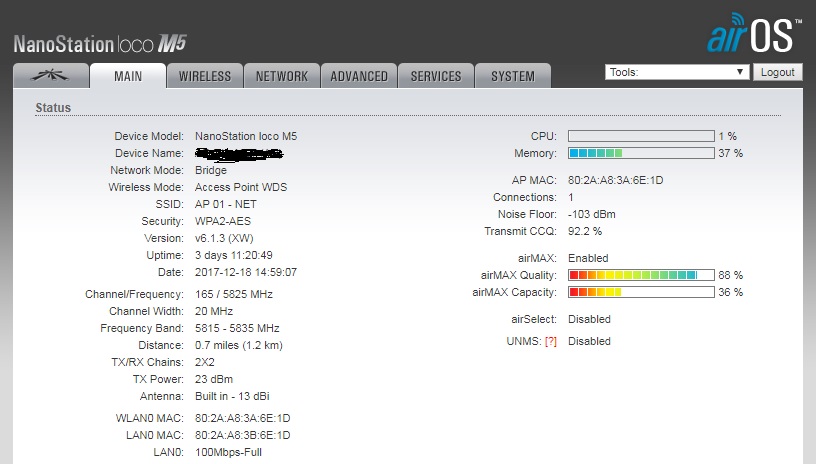The width and height of the screenshot is (816, 464).
Task: Click the Logout button
Action: pyautogui.click(x=777, y=72)
